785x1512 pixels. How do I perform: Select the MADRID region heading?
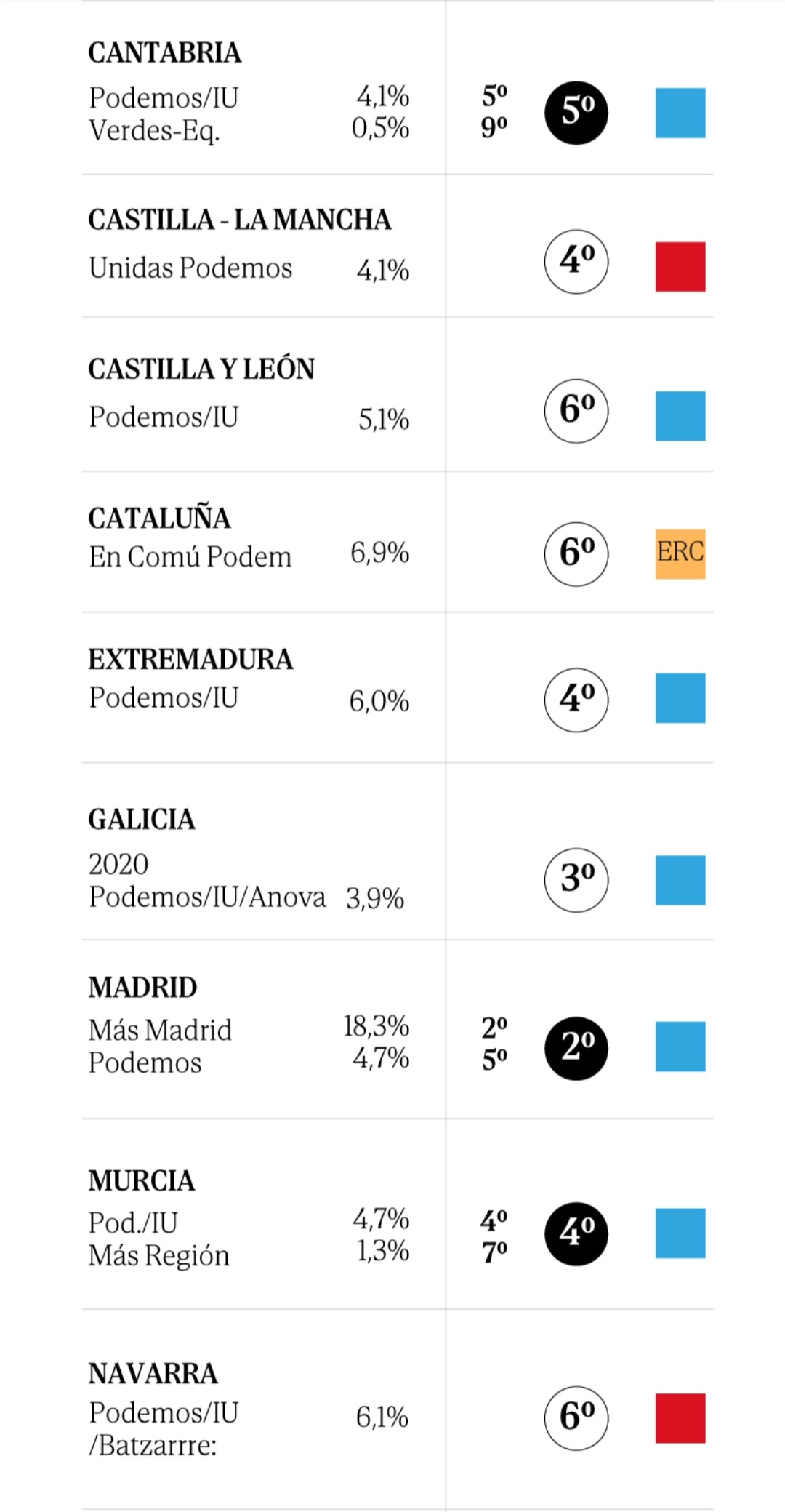click(x=143, y=988)
